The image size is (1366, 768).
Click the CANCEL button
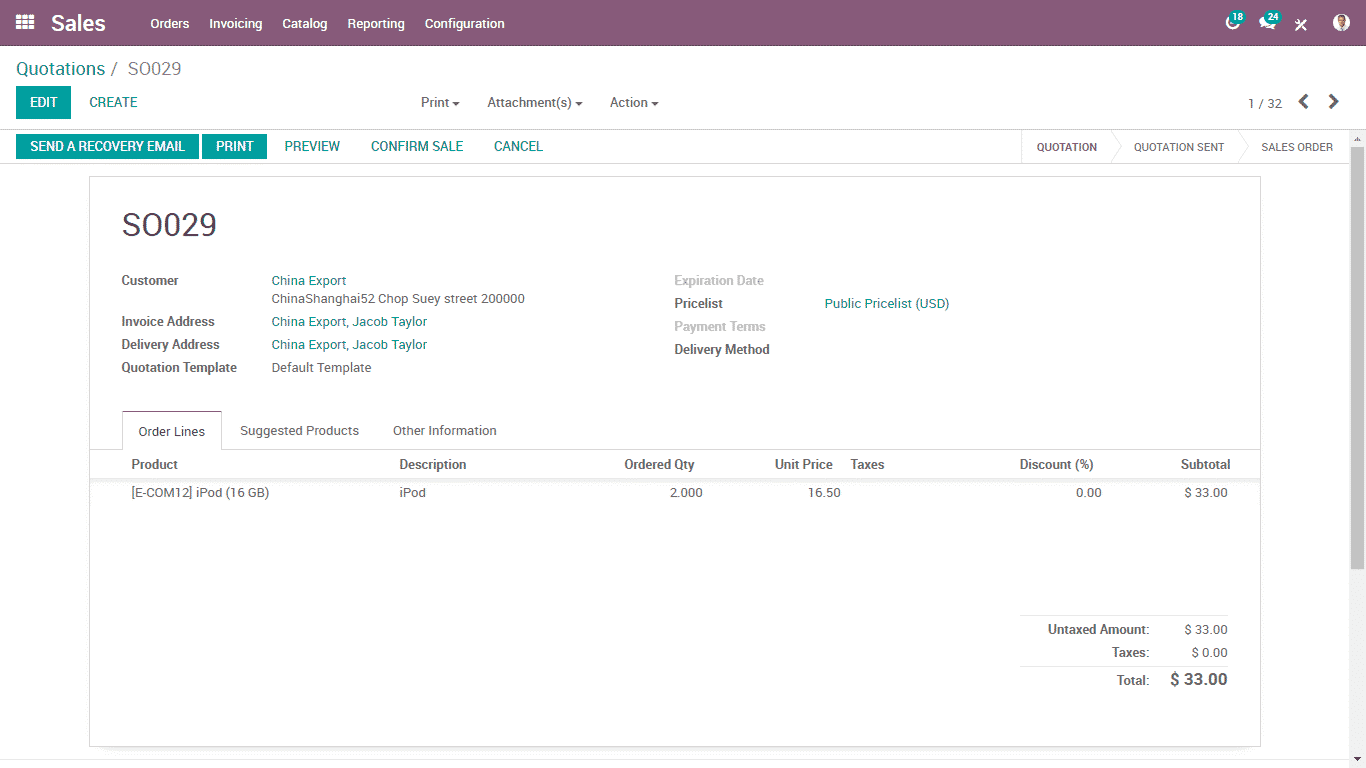519,147
